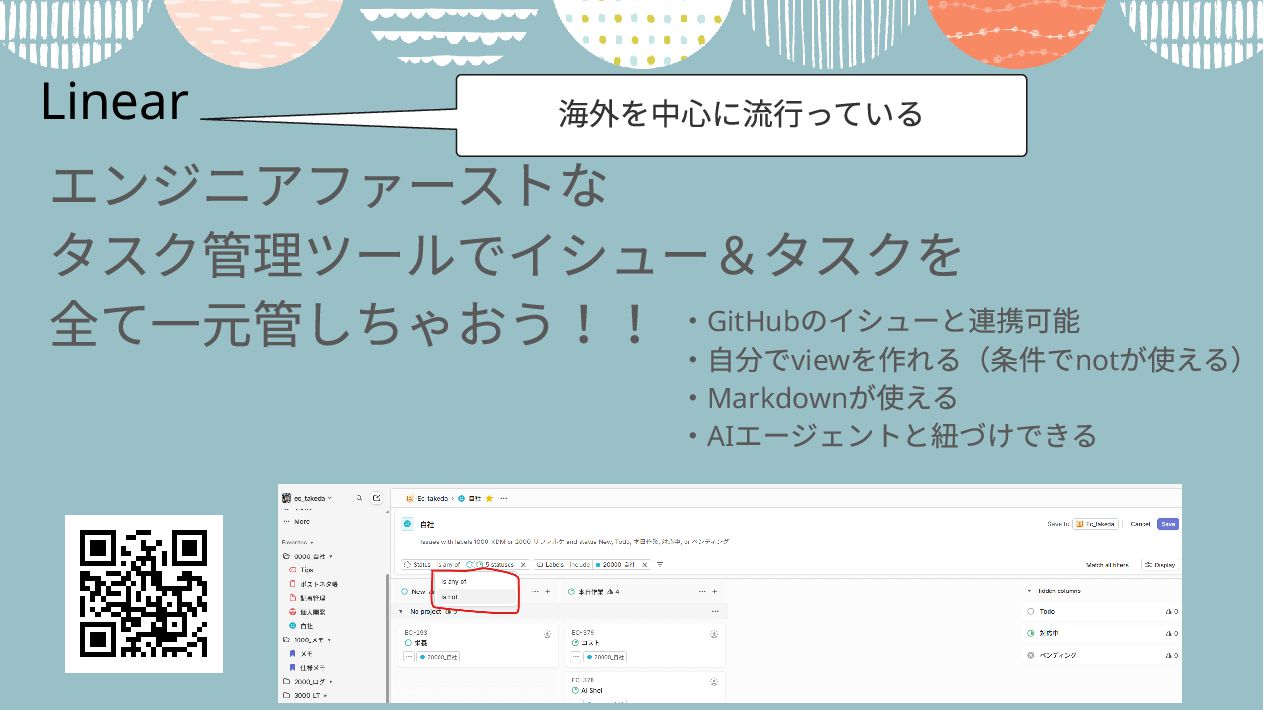Show the hidden ペンディング column

pyautogui.click(x=1101, y=655)
